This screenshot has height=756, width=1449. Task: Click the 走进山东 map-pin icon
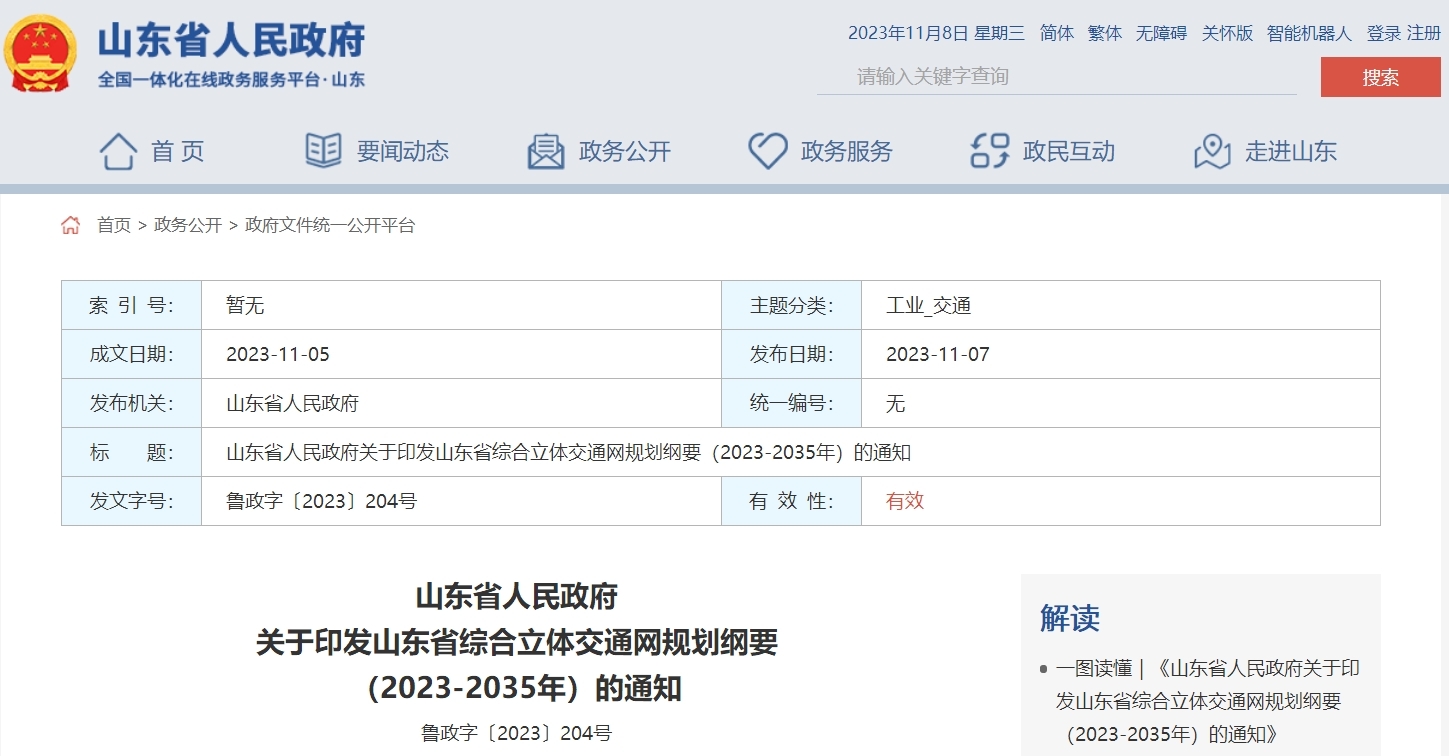click(1211, 150)
